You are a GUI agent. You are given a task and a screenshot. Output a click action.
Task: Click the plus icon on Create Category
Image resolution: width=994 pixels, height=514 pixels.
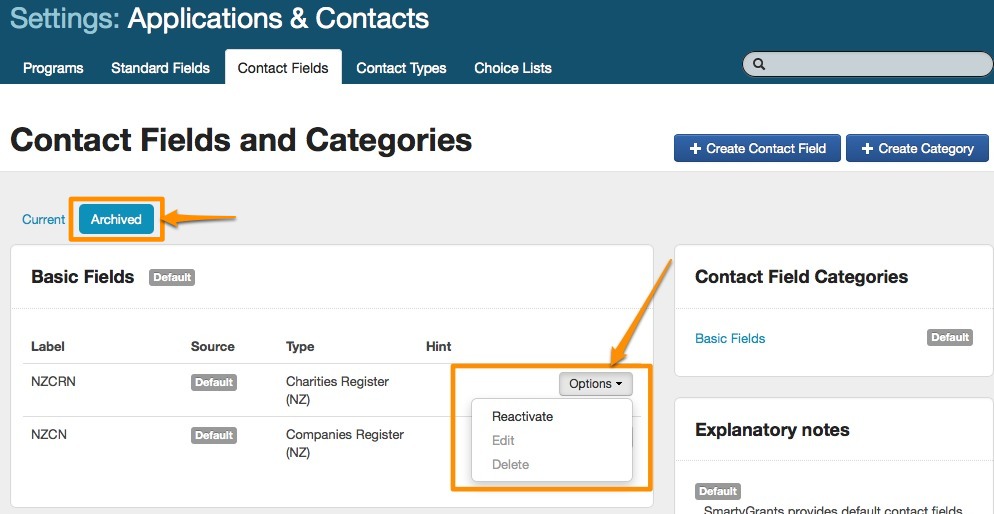(866, 149)
